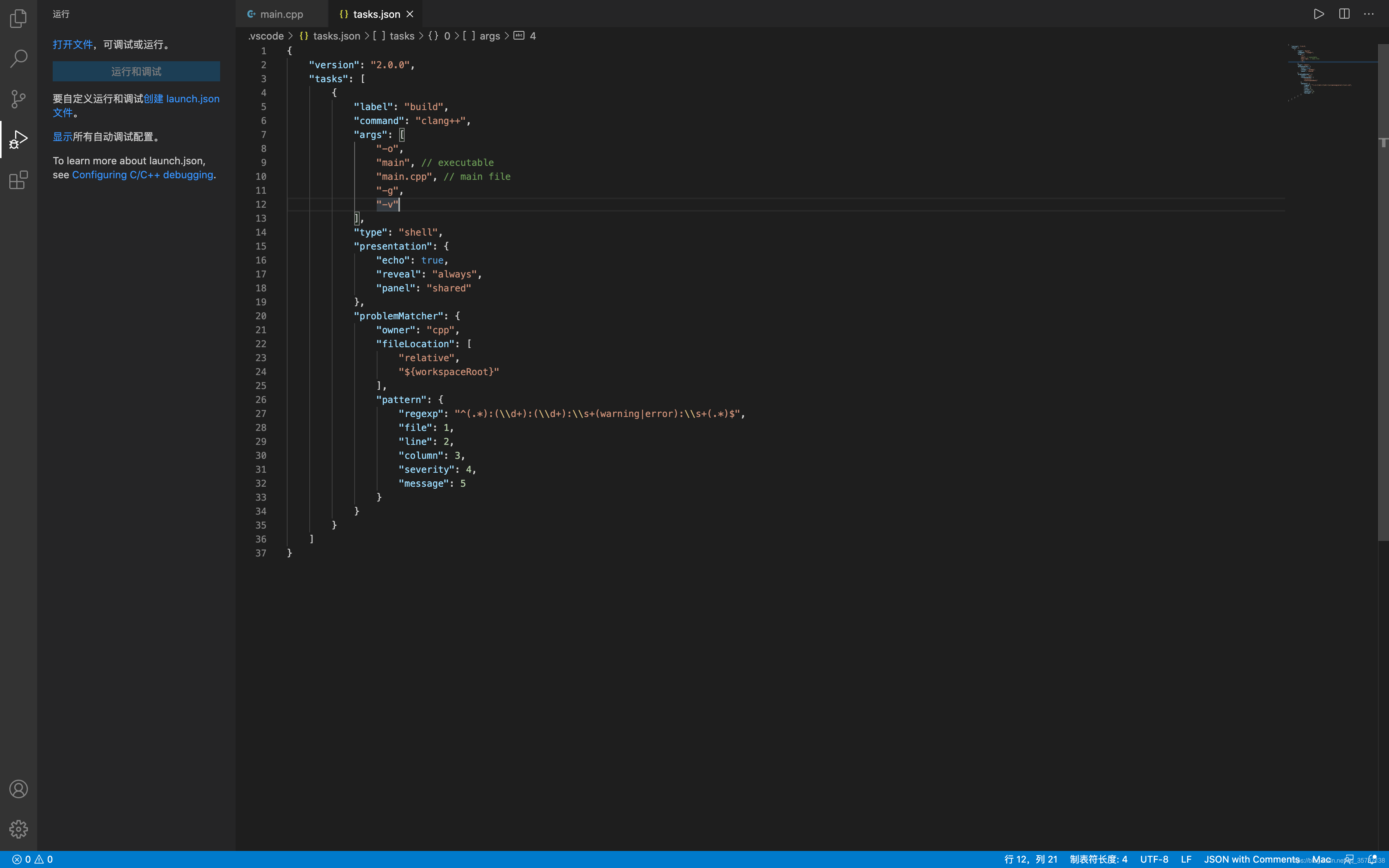1389x868 pixels.
Task: Change language mode JSON with Comments
Action: click(x=1251, y=859)
